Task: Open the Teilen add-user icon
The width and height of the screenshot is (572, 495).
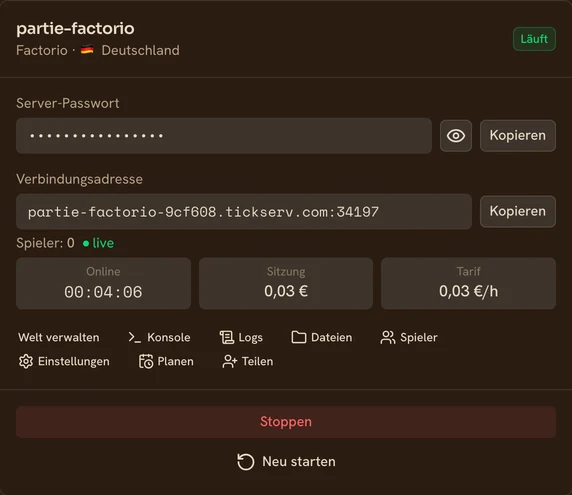Action: pos(230,361)
